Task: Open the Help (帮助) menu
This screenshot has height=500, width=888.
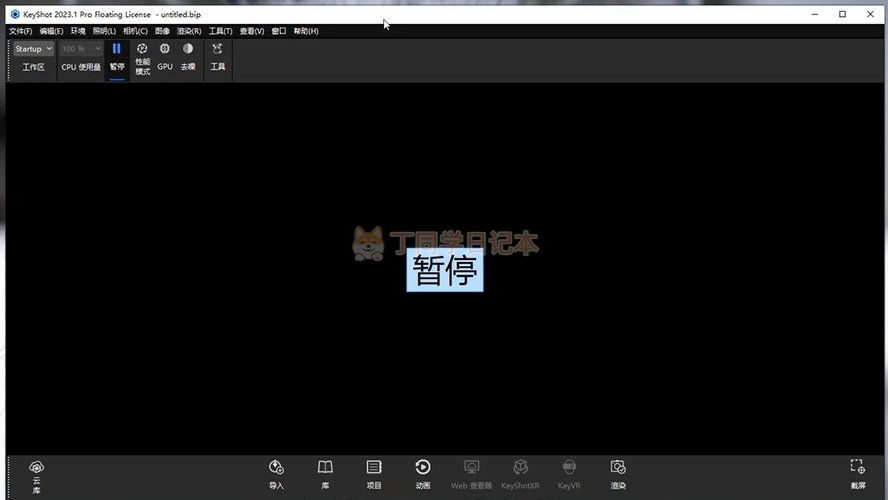Action: click(306, 31)
